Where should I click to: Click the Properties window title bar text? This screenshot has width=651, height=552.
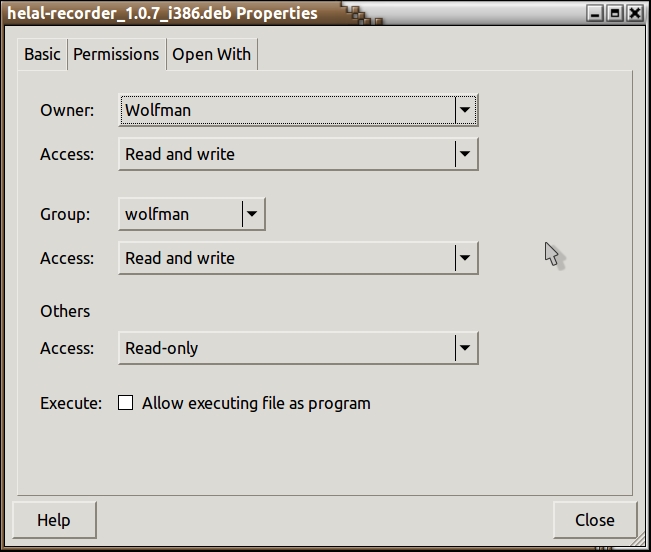(x=162, y=14)
